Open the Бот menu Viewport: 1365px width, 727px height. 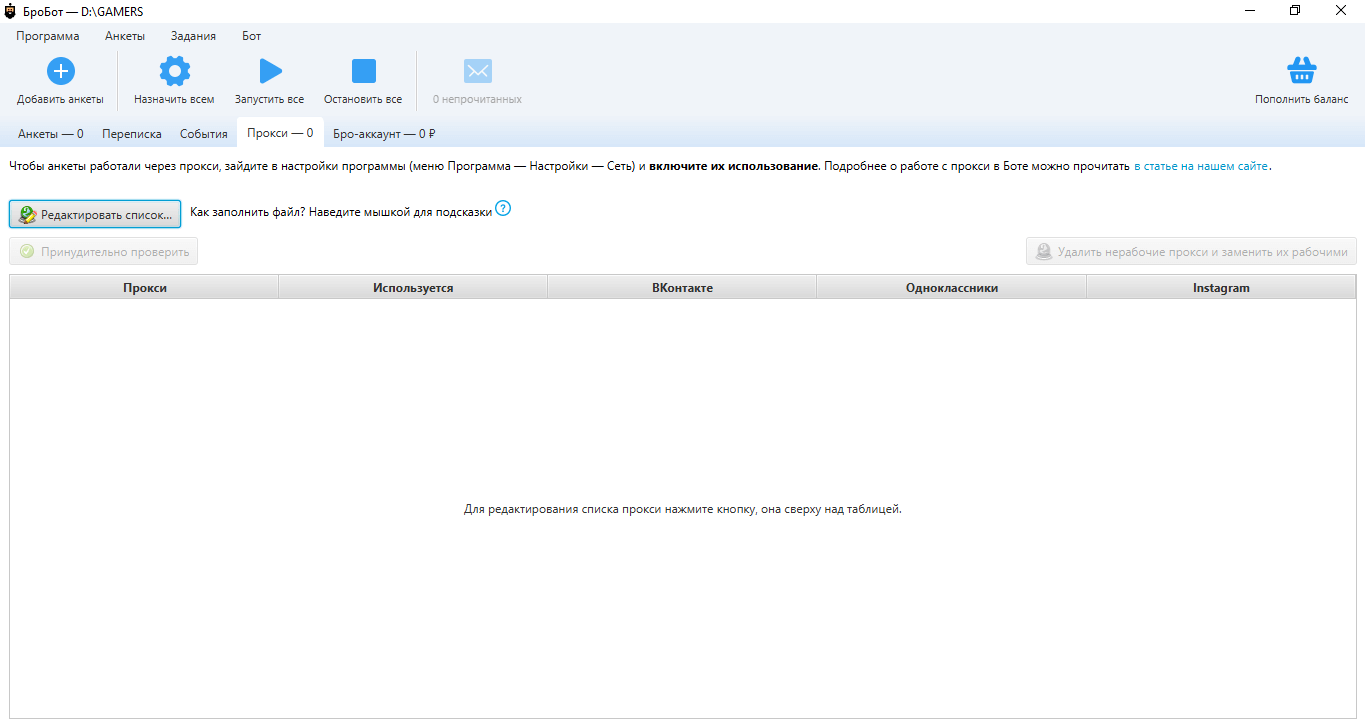252,36
